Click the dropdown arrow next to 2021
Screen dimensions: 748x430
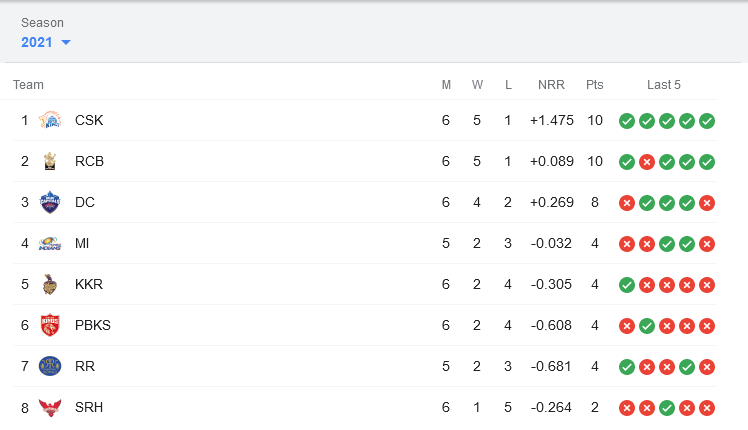click(66, 42)
